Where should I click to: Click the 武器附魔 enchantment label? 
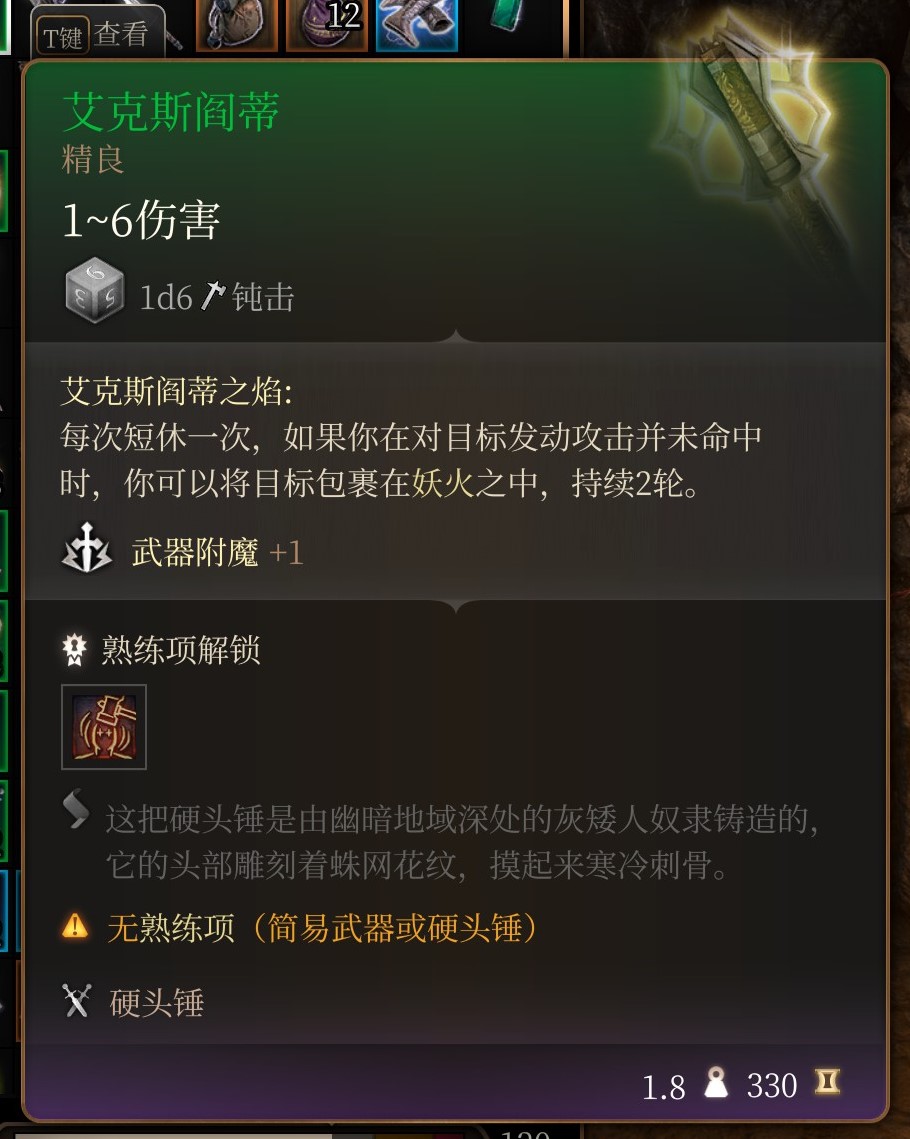click(x=195, y=552)
